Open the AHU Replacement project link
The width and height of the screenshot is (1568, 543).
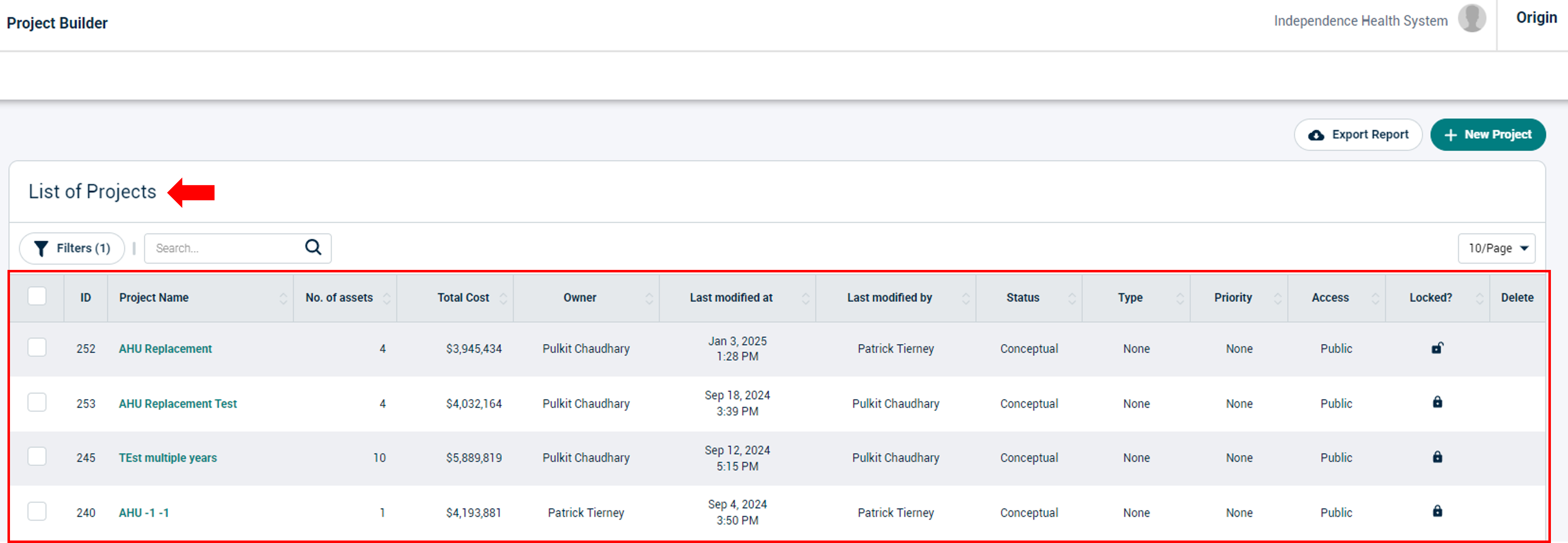pyautogui.click(x=166, y=349)
